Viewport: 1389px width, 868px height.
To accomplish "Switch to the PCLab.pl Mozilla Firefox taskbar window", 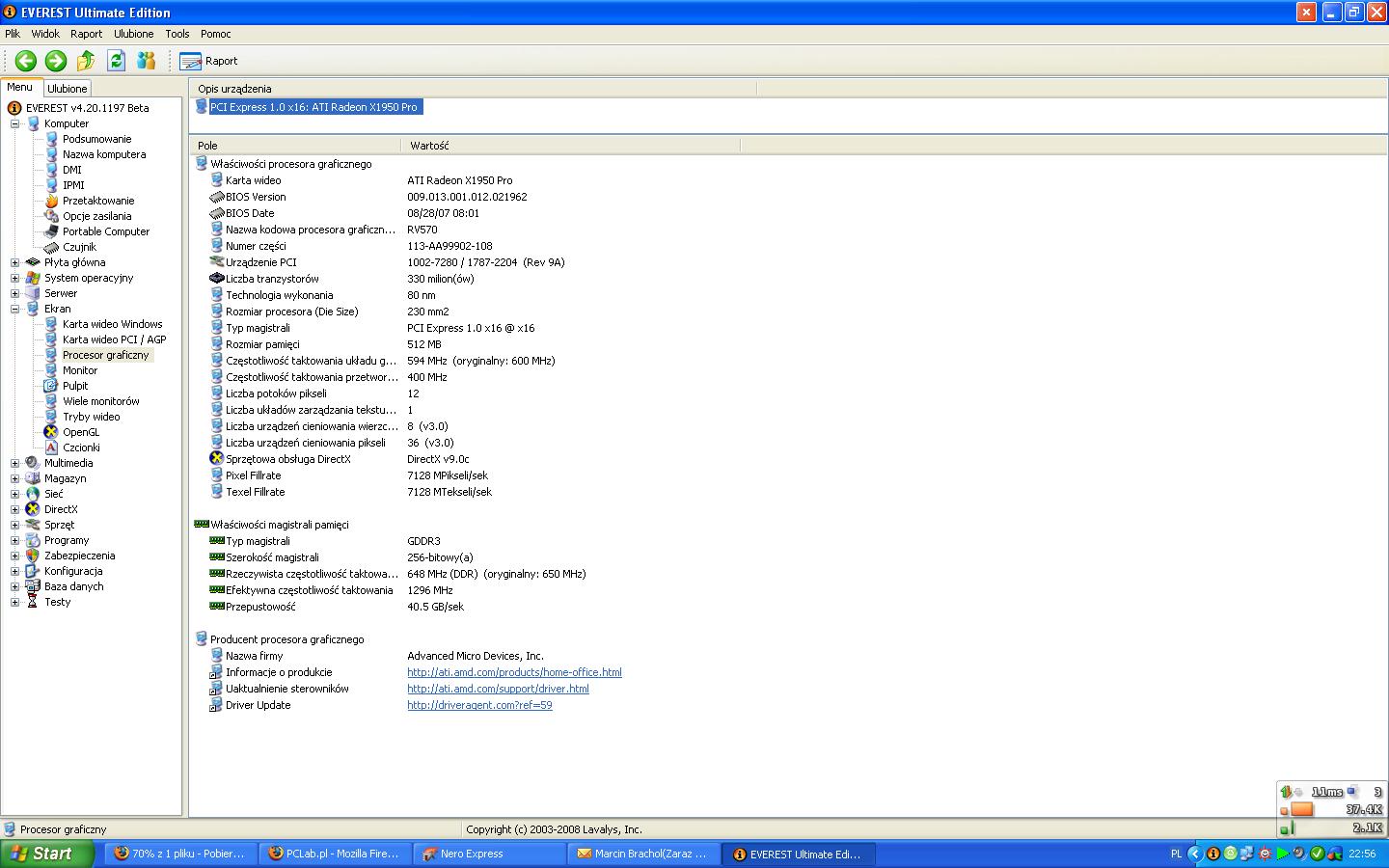I will [x=336, y=854].
